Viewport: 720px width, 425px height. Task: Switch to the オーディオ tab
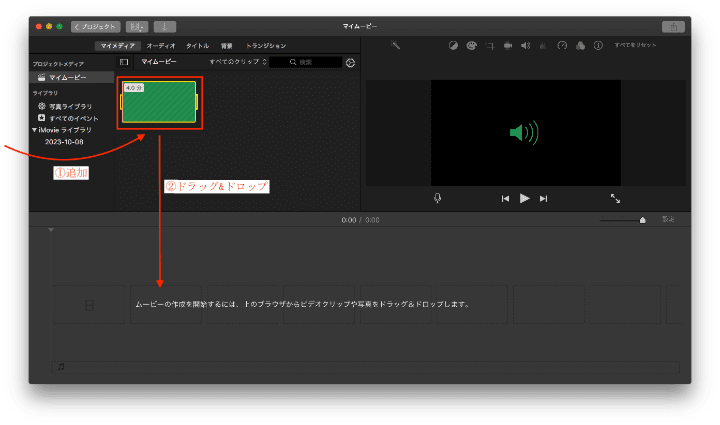click(161, 46)
